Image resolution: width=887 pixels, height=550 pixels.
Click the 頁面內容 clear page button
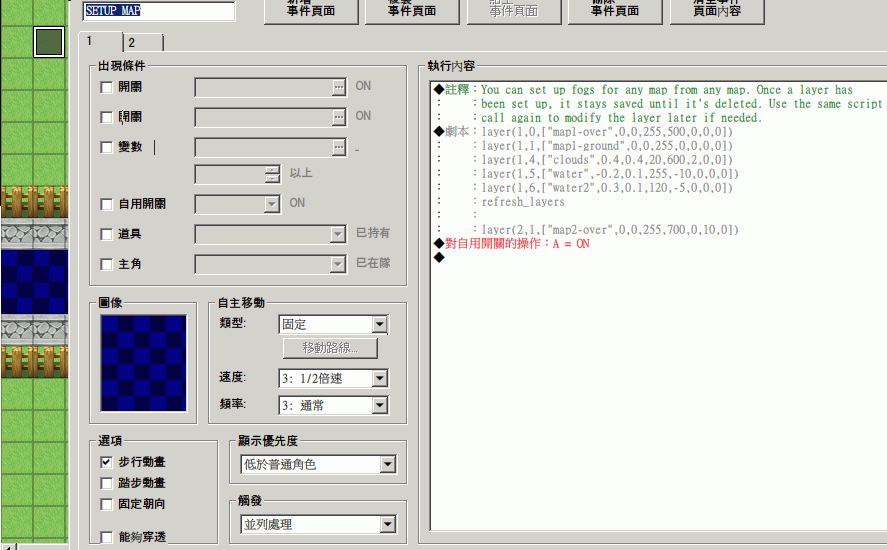point(717,11)
